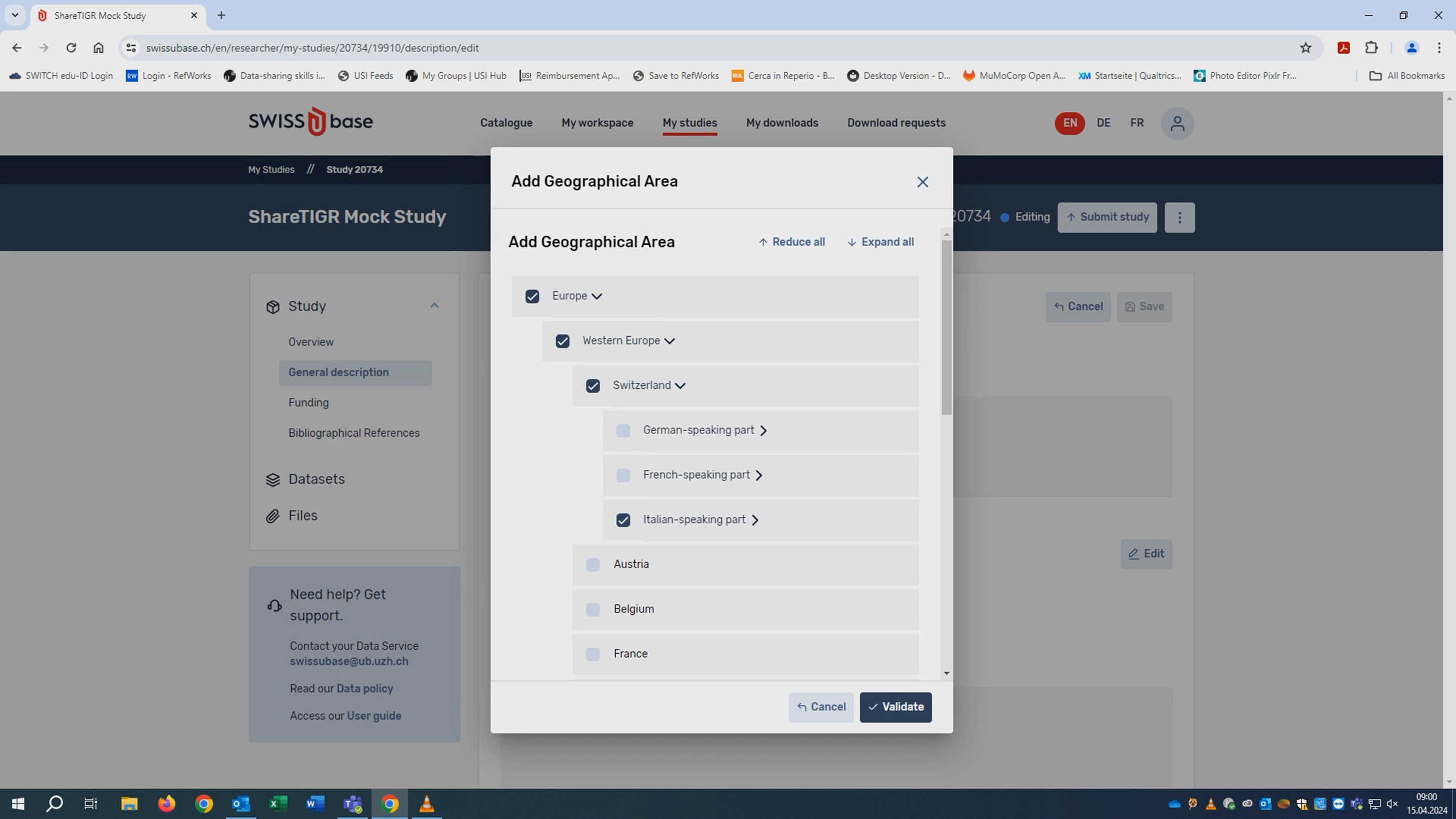Open Excel from the taskbar

tap(278, 804)
